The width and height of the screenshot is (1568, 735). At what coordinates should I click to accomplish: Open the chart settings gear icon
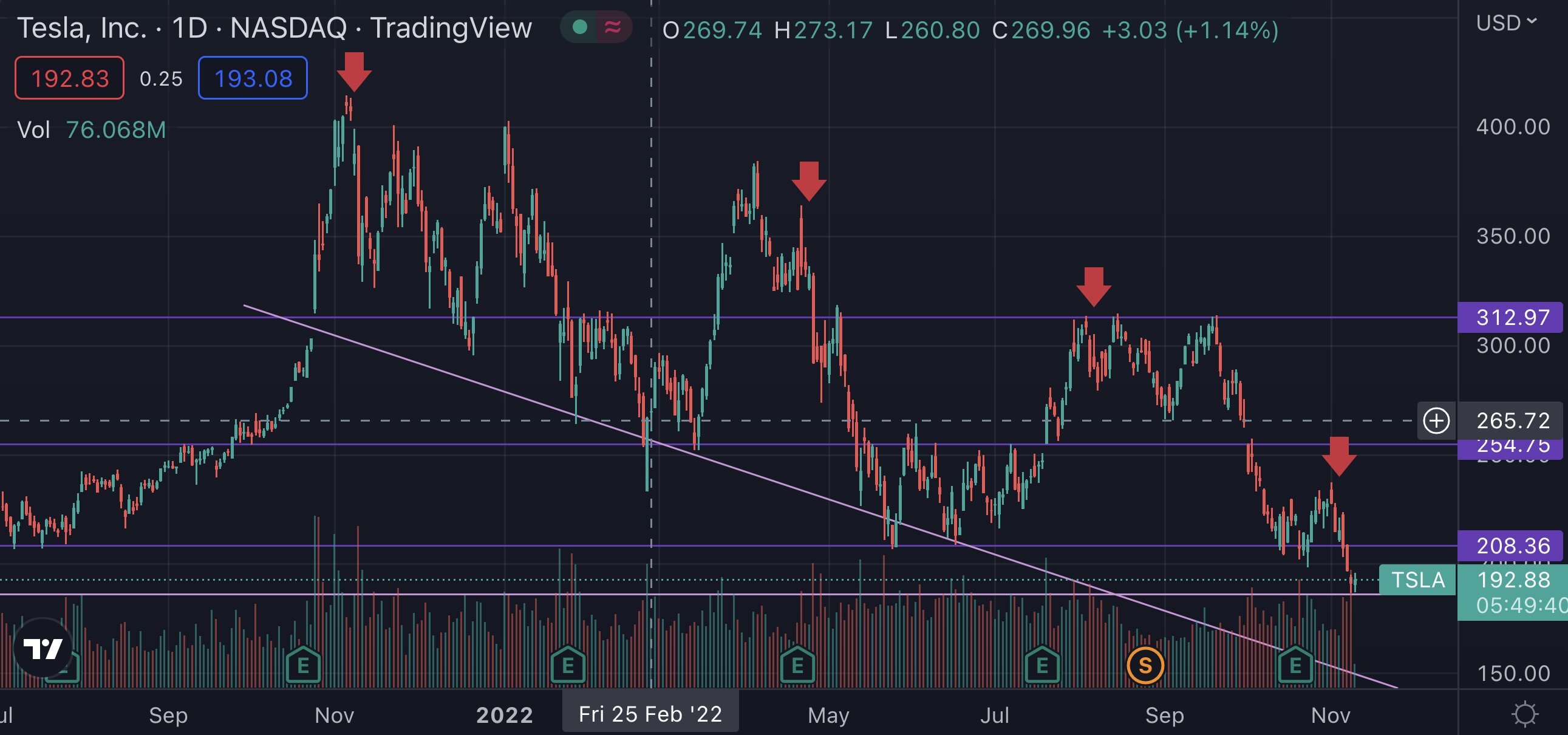point(1525,714)
